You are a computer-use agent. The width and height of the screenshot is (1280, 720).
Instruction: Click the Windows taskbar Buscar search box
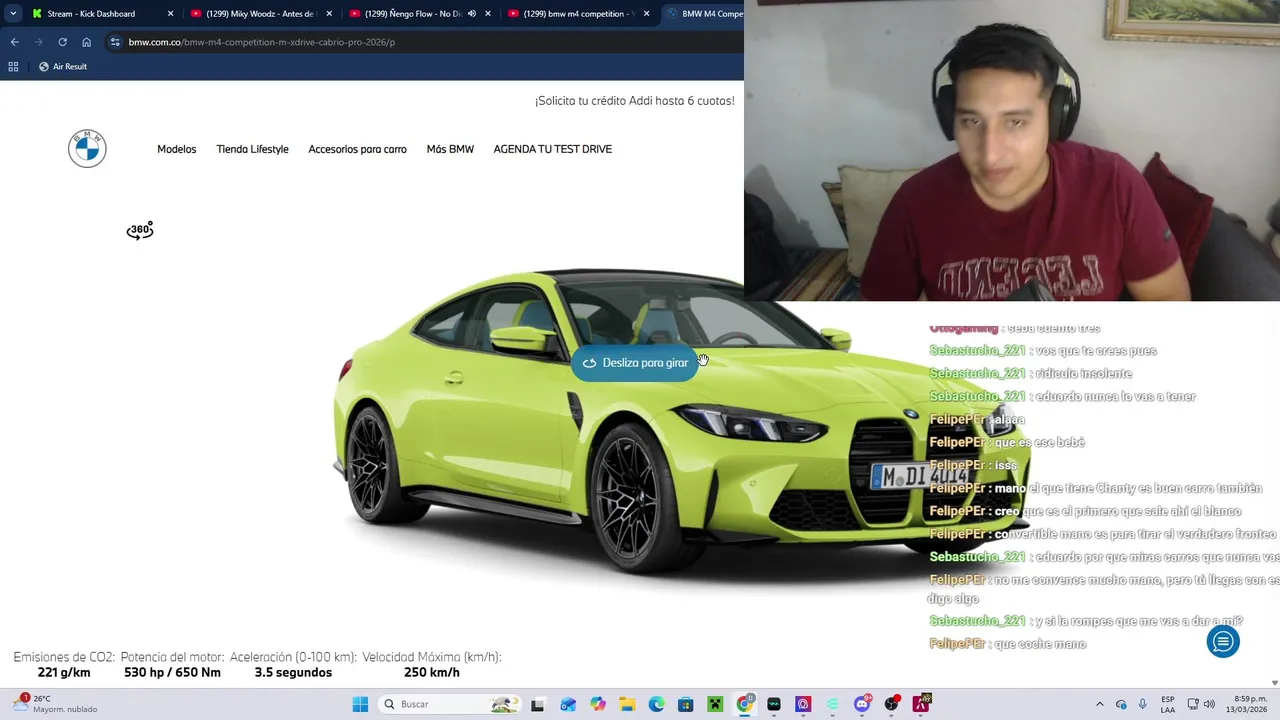coord(451,704)
